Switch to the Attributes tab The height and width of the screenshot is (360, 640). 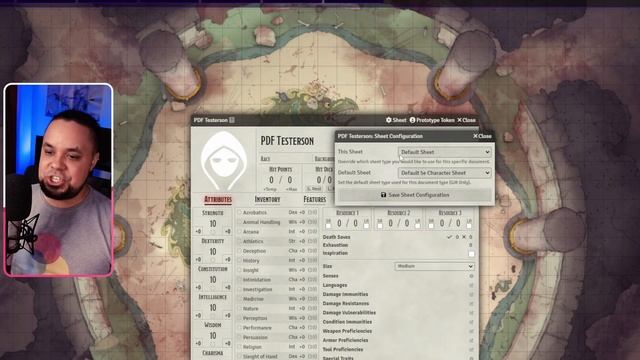coord(218,199)
